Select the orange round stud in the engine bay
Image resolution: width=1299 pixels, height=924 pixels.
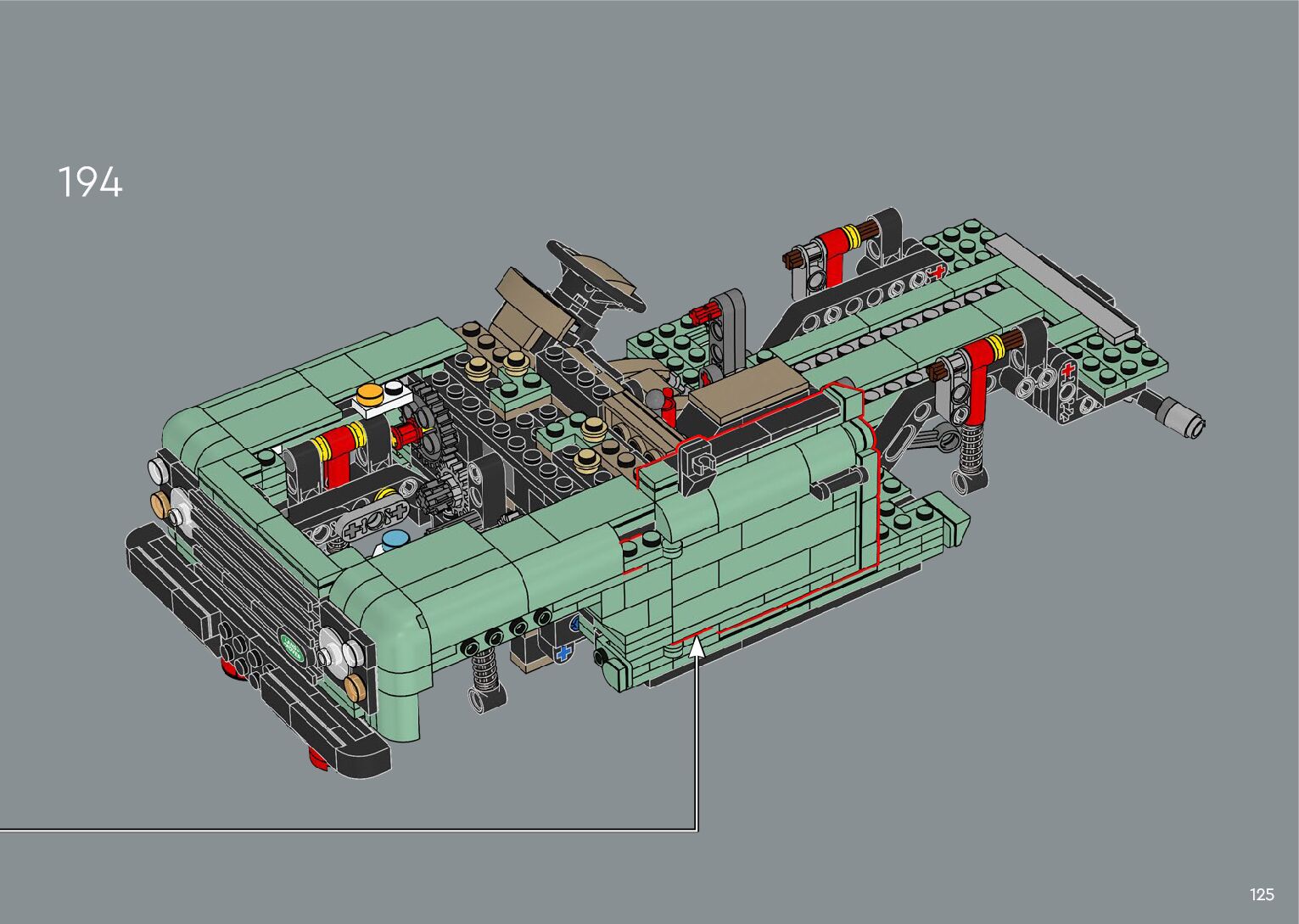click(369, 393)
